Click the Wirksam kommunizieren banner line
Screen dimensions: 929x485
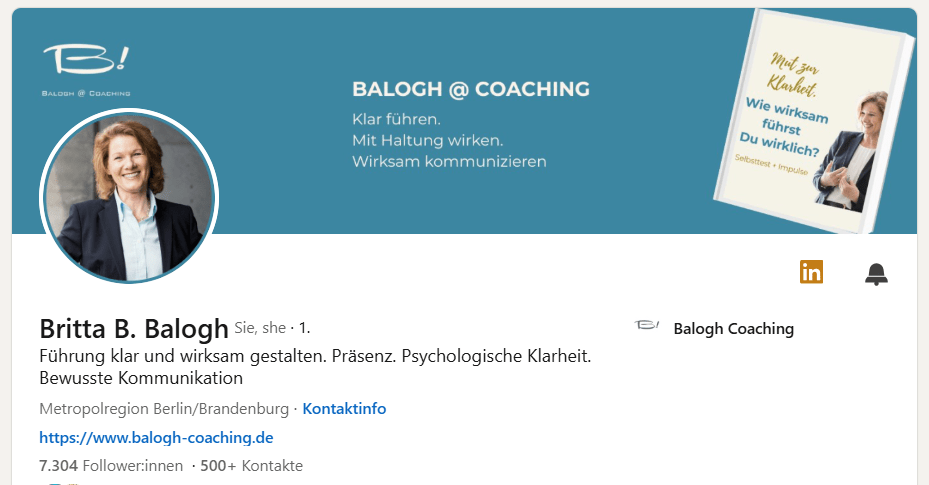click(449, 160)
